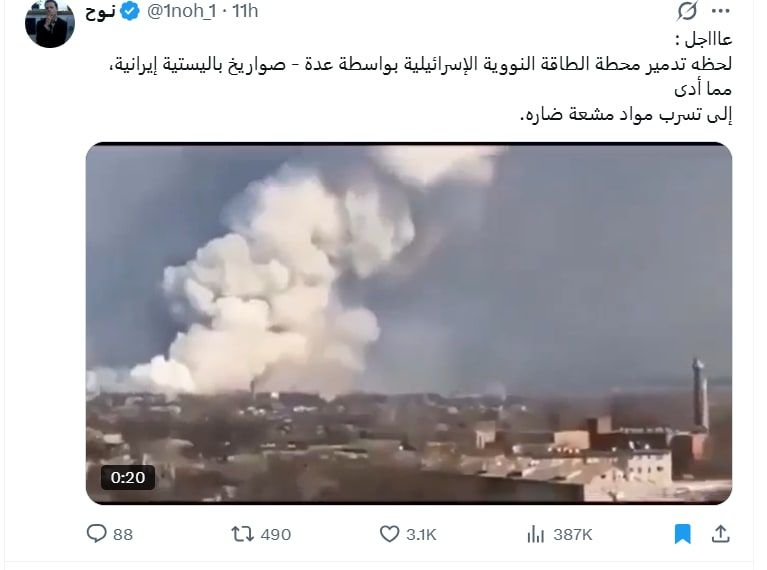Click the 88 replies count

point(123,534)
